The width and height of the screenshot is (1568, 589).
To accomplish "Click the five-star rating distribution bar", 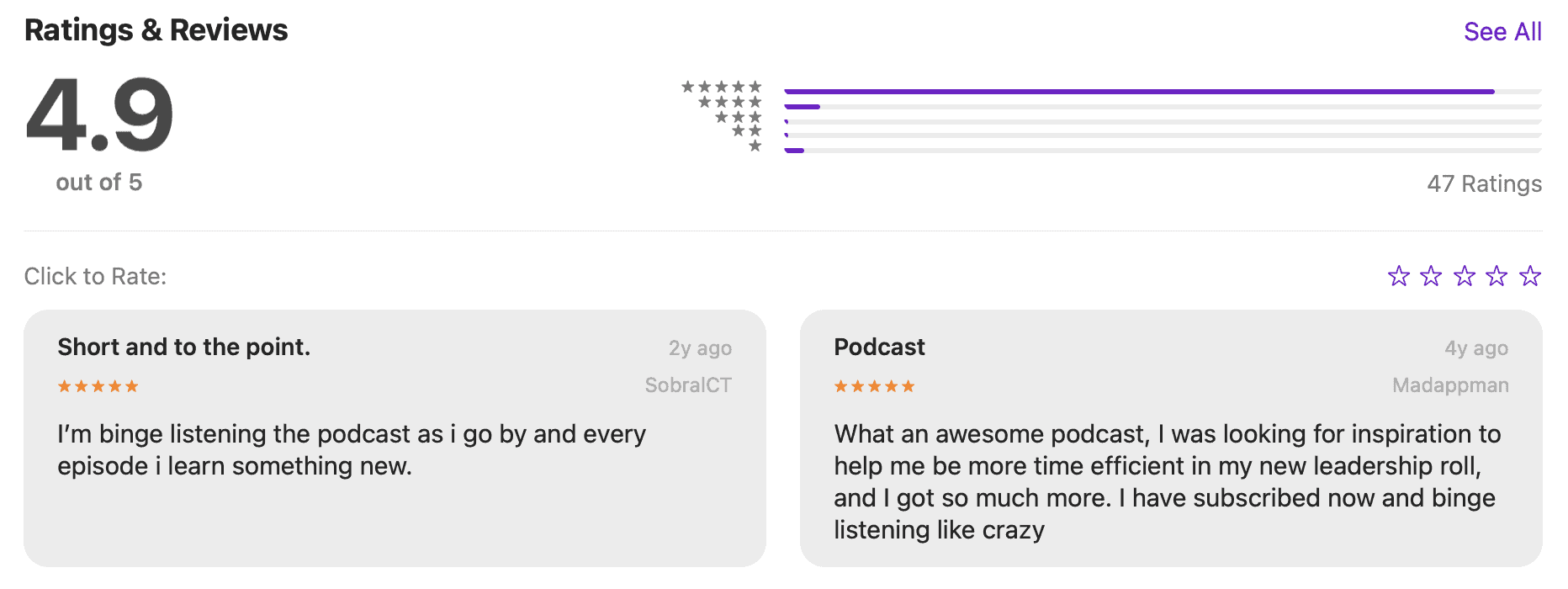I will pos(1162,91).
